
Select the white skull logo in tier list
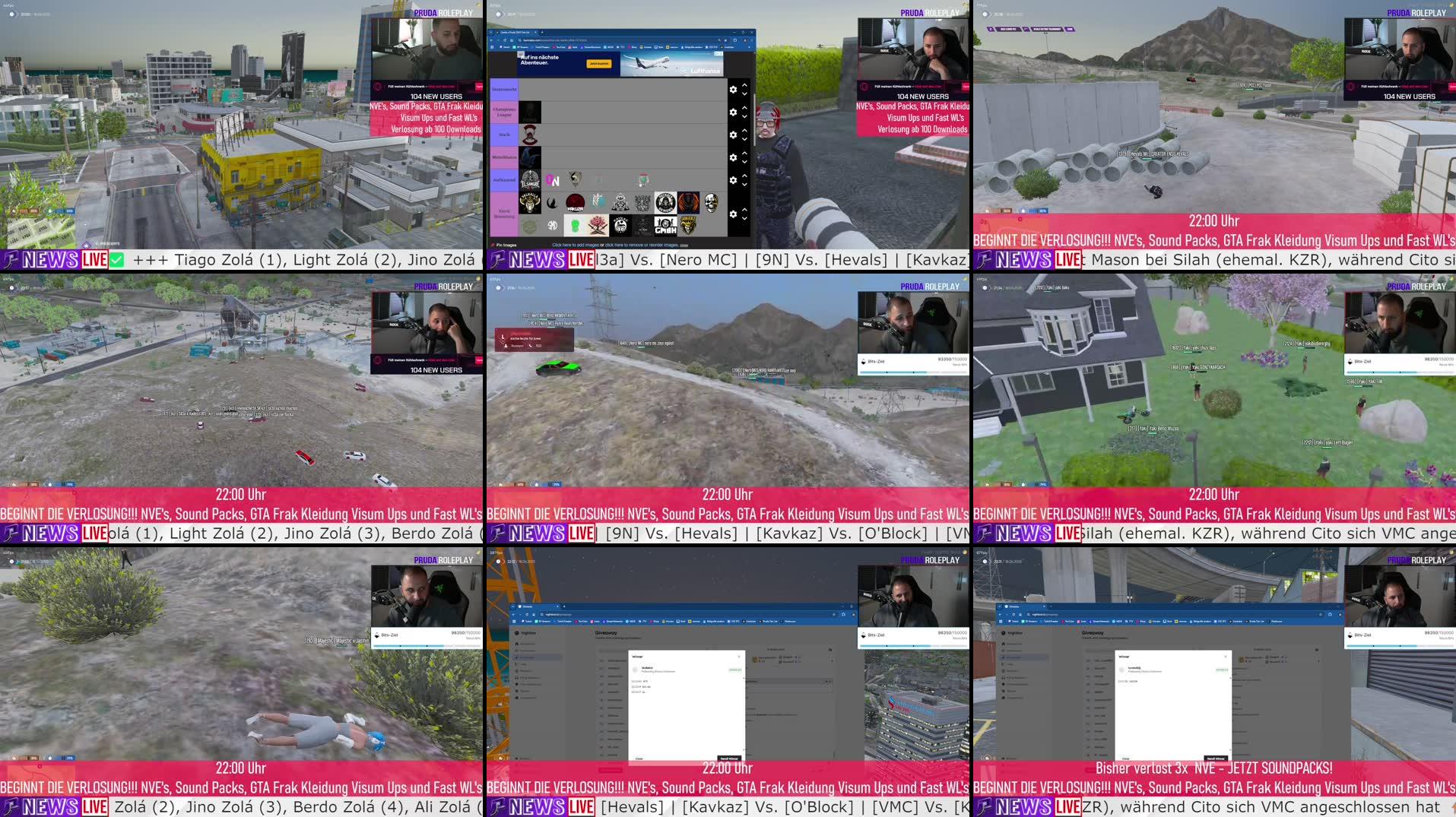(x=711, y=203)
